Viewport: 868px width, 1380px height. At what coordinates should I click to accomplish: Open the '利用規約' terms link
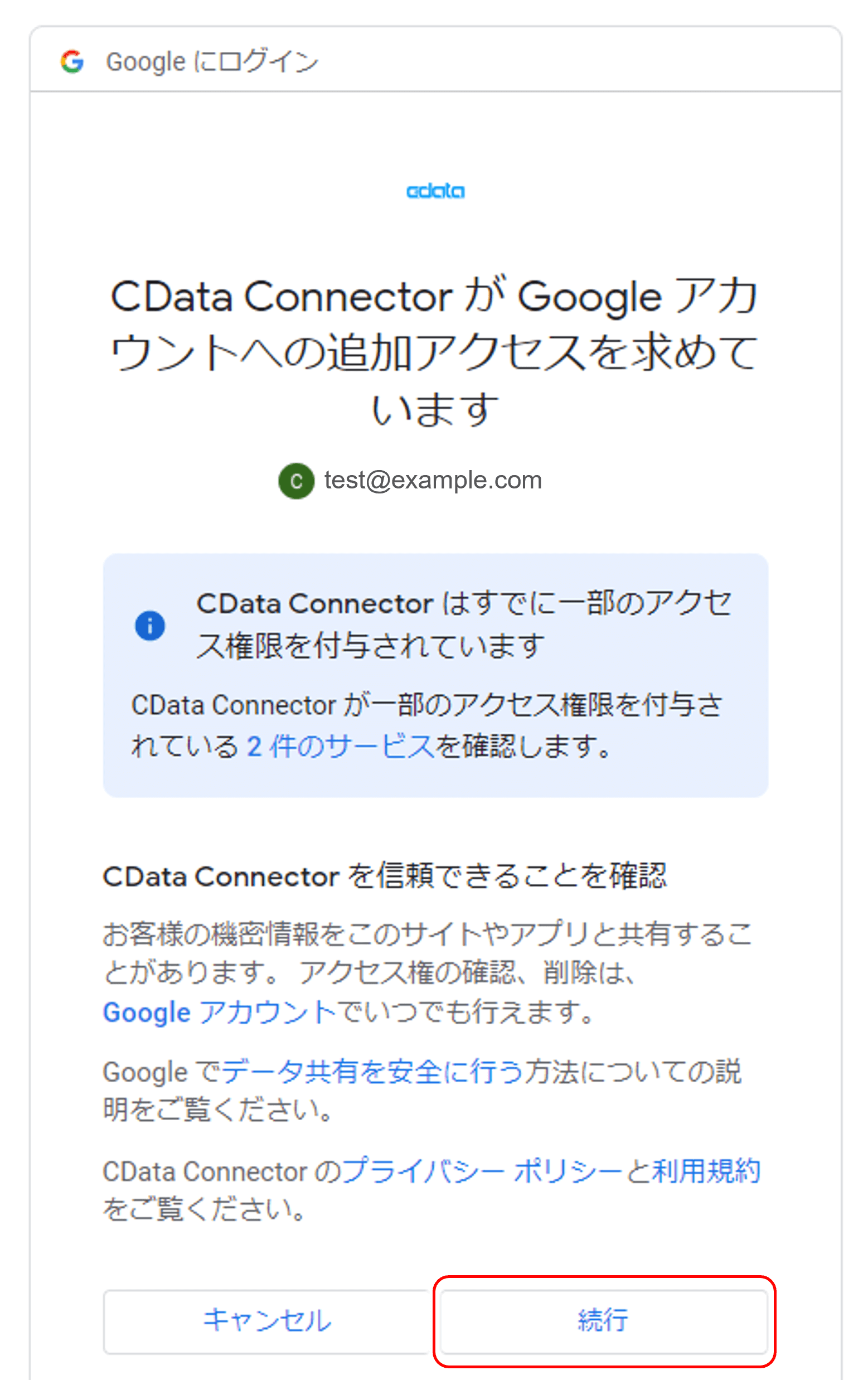click(x=706, y=1171)
